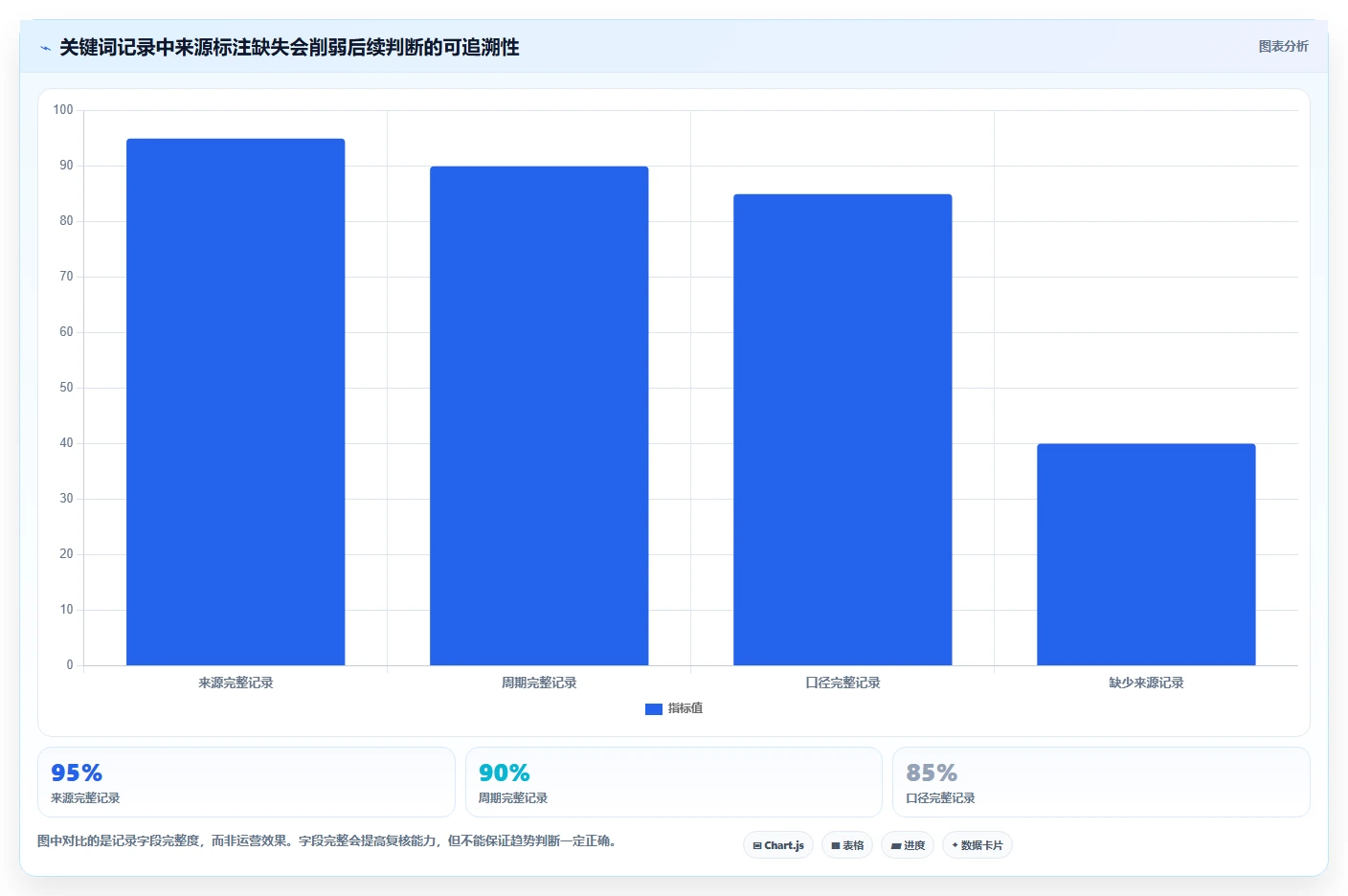Image resolution: width=1348 pixels, height=896 pixels.
Task: Click the chart title 关键词记录中来源标注缺失…
Action: pos(289,47)
